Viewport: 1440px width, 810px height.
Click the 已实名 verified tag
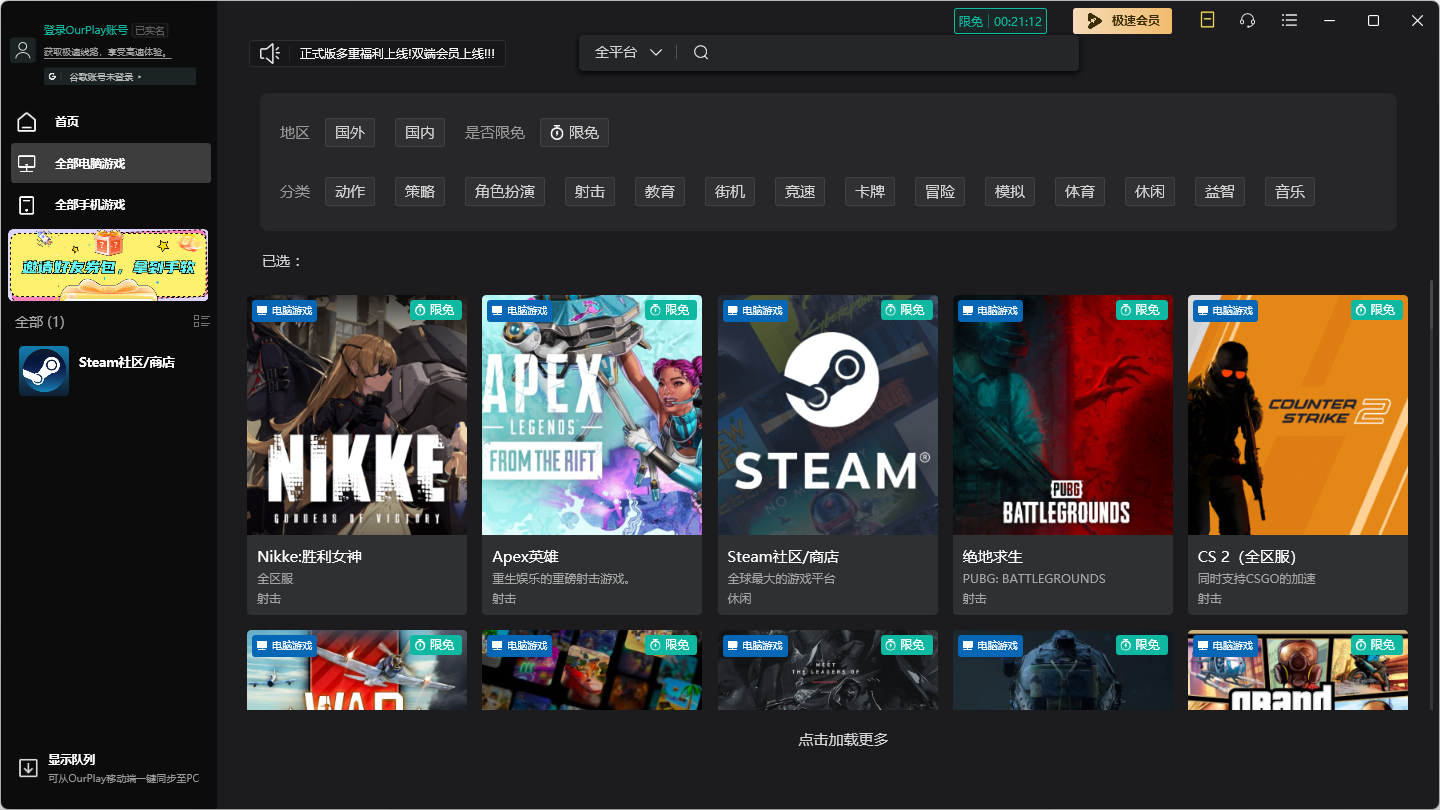150,31
